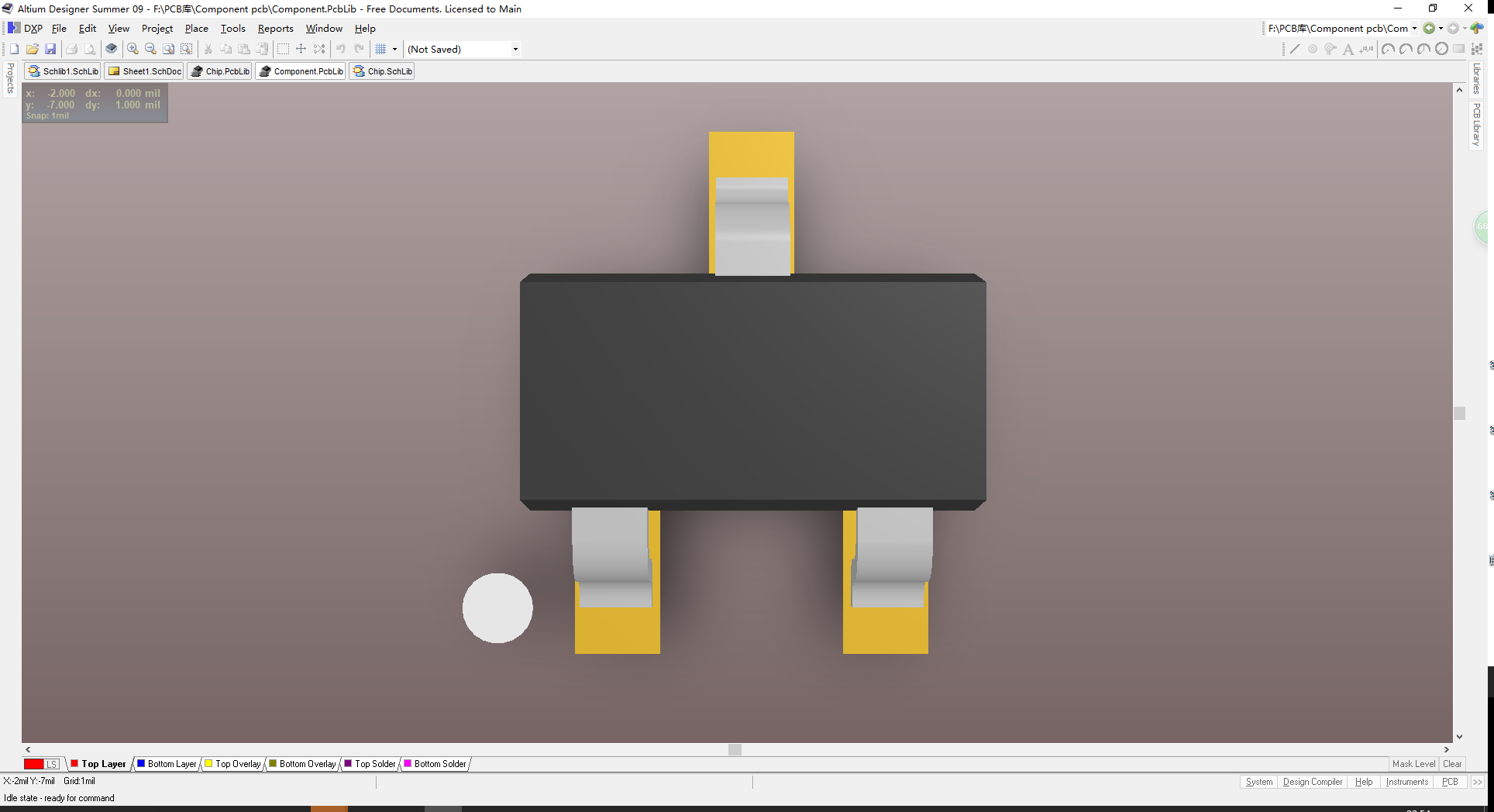Screen dimensions: 1494x812
Task: Select Place Arc Any Angle tool
Action: 1423,49
